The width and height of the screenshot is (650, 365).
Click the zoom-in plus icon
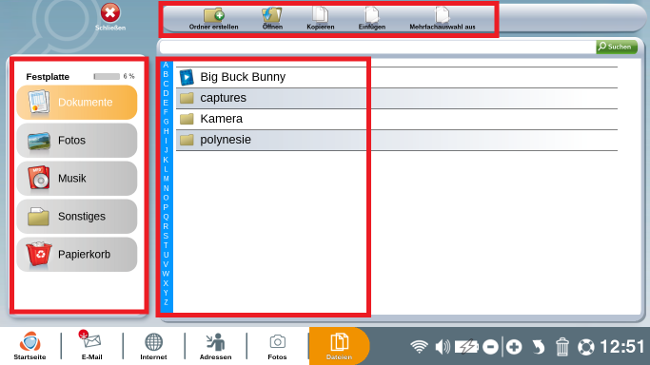(x=514, y=347)
